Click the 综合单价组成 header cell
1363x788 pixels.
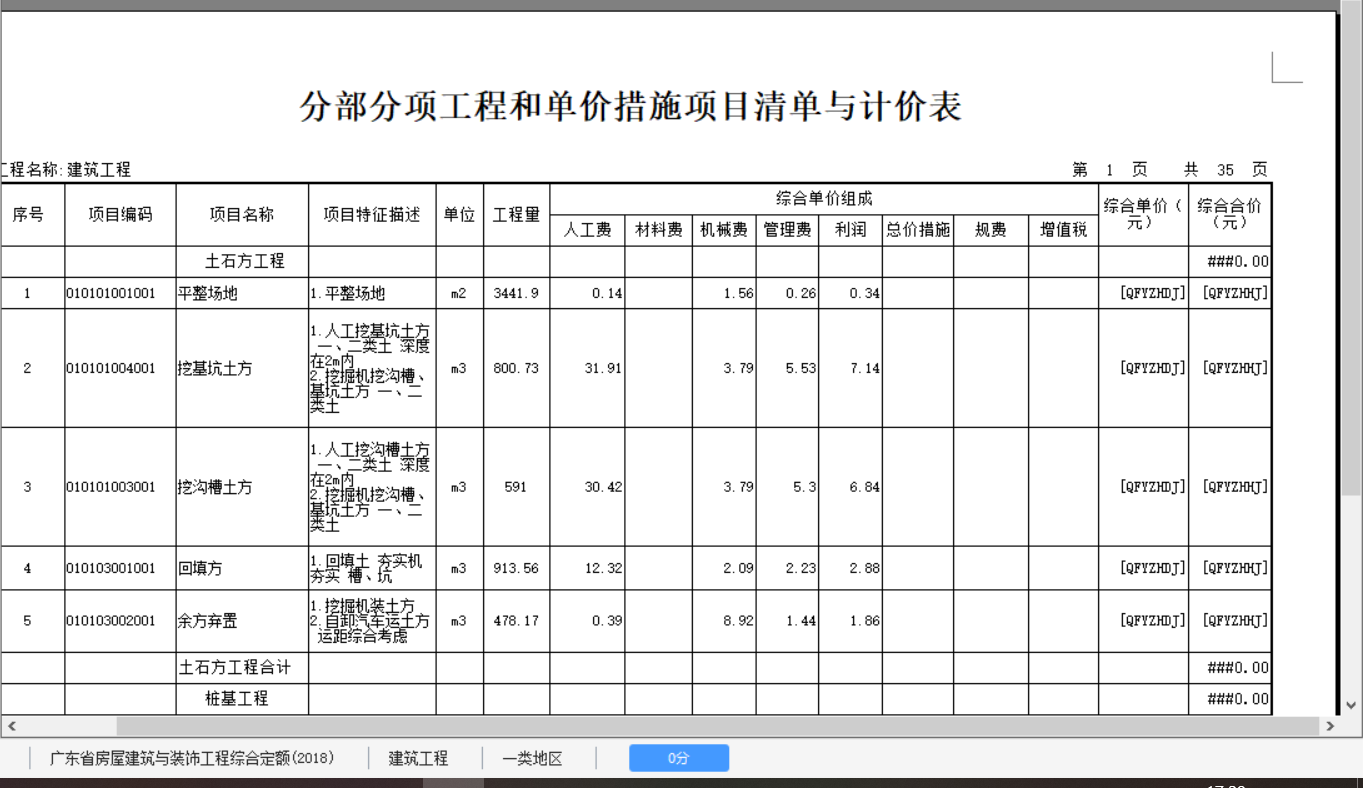point(824,199)
